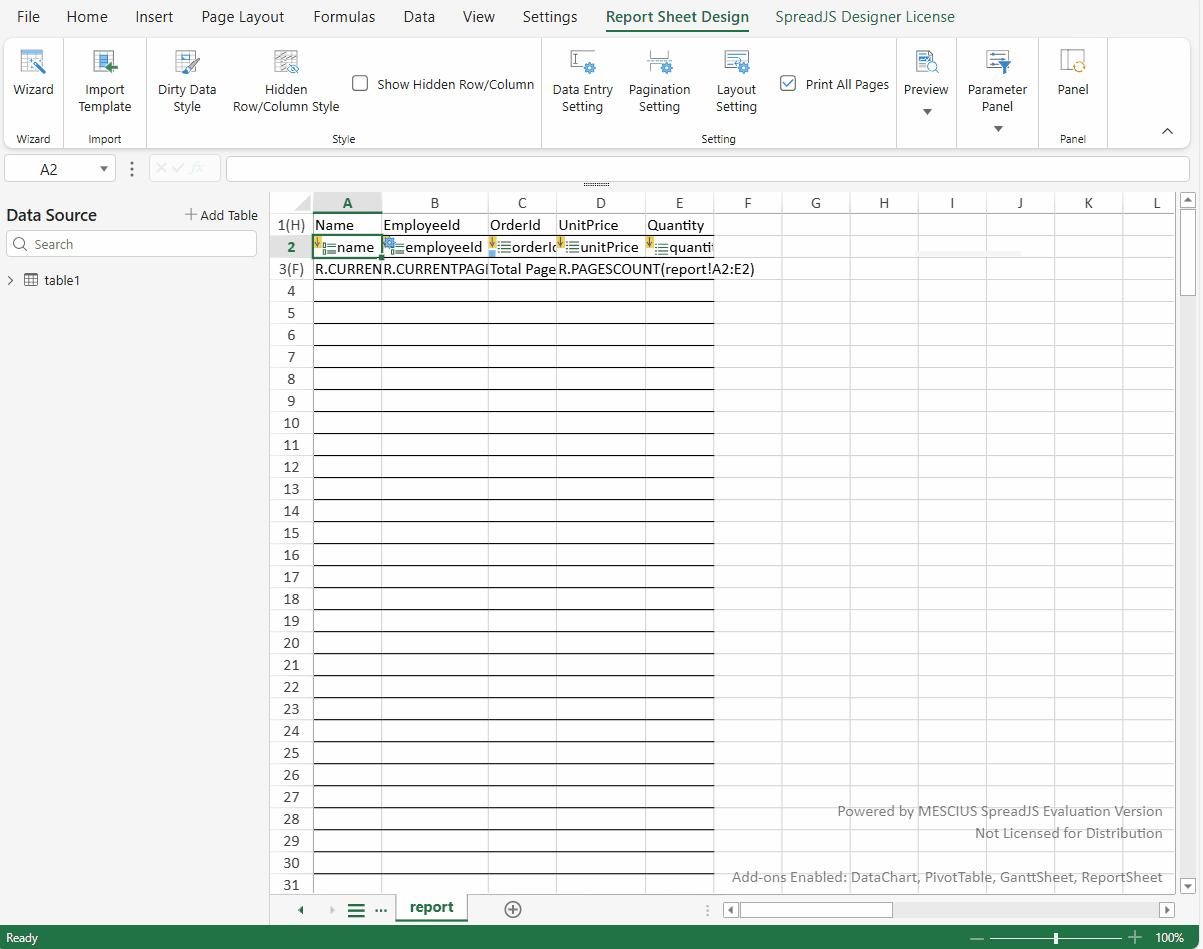Enable Show Hidden Row/Column checkbox
1203x949 pixels.
361,84
